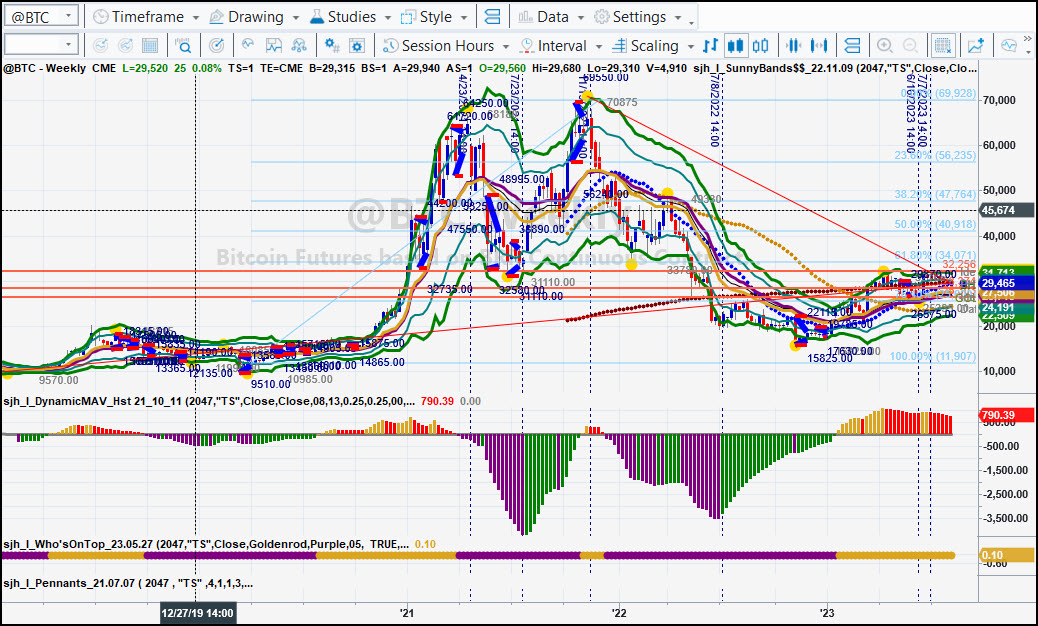Expand the Interval dropdown arrow

tap(598, 46)
